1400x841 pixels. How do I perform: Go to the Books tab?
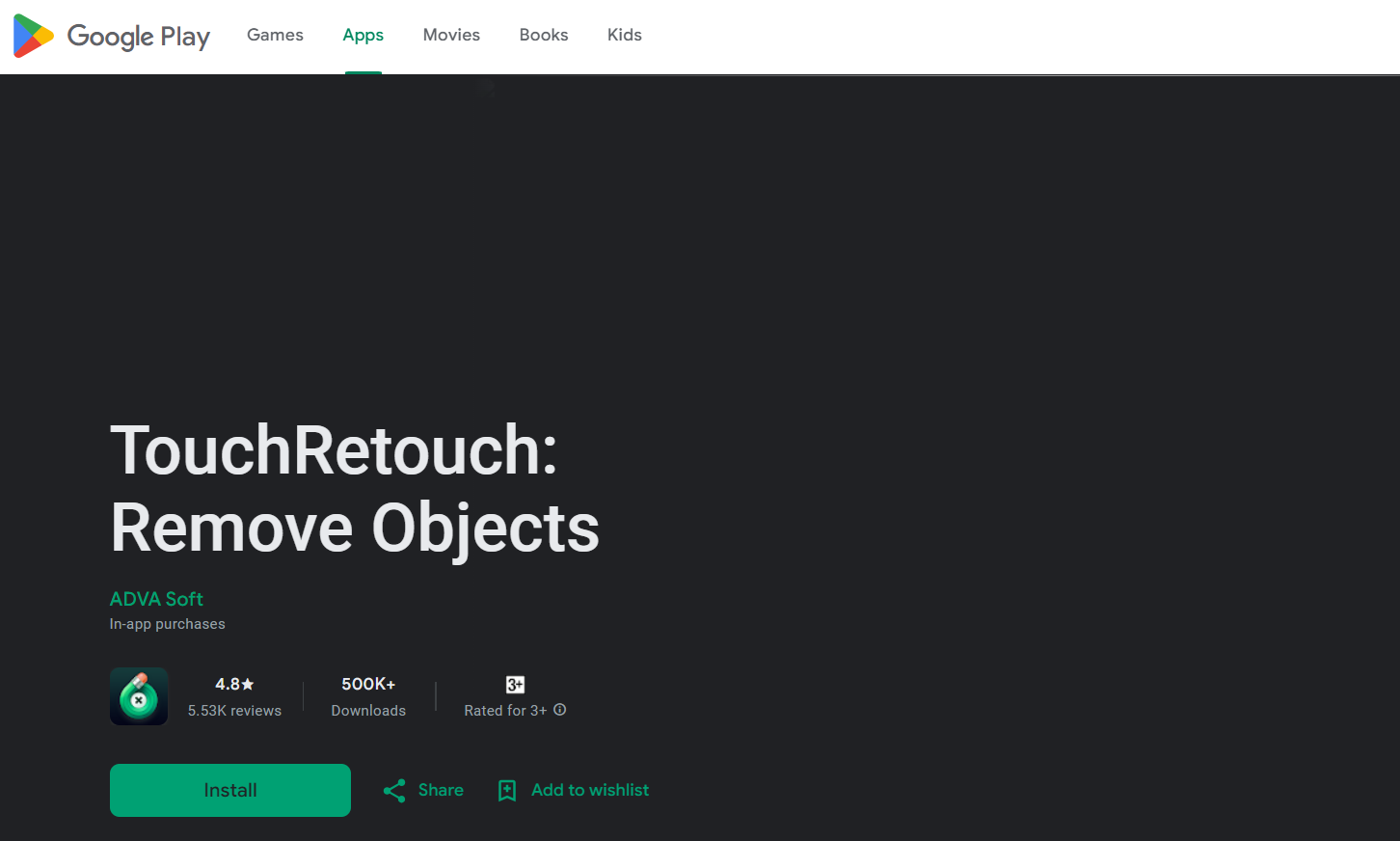544,35
